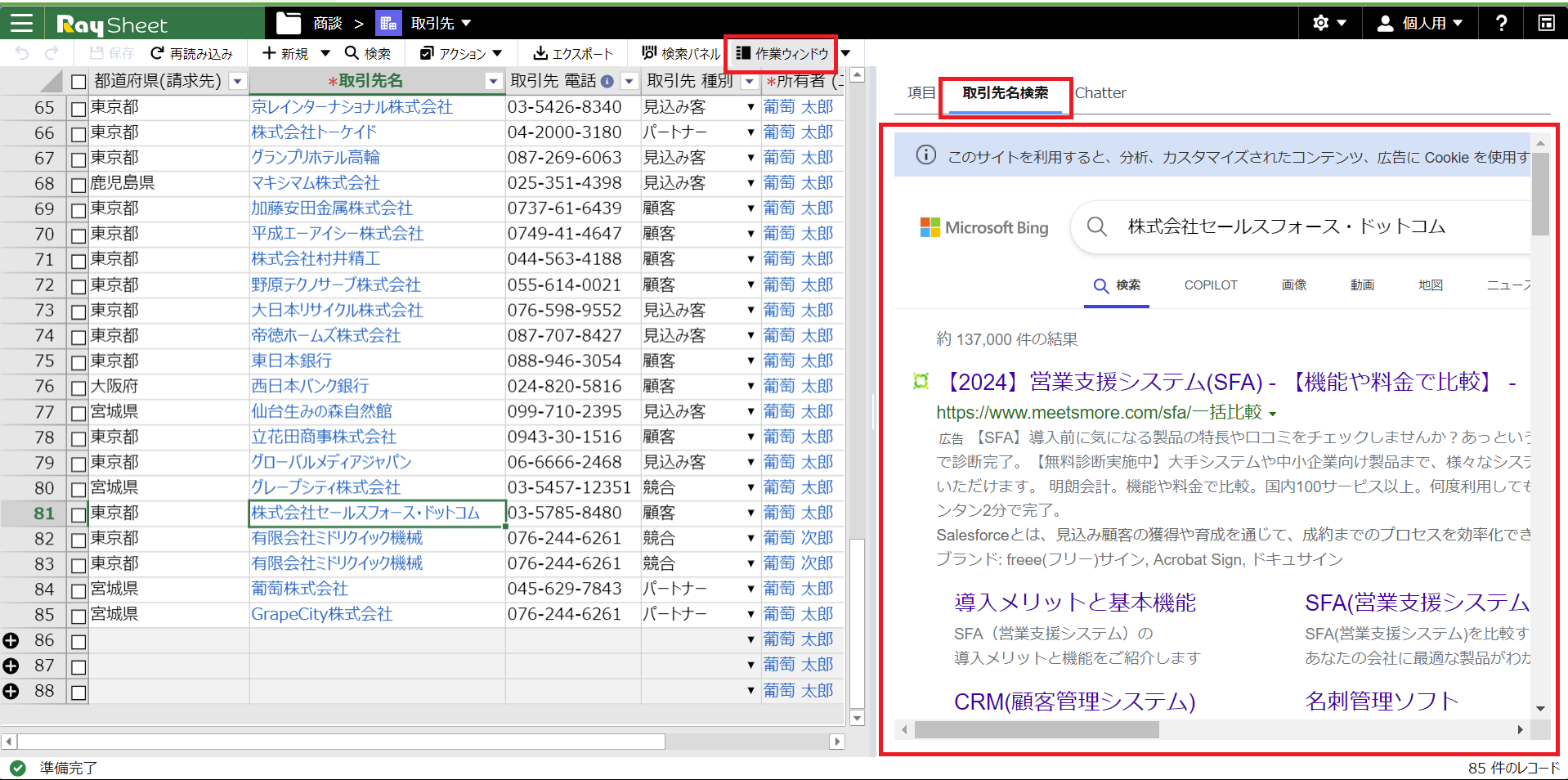This screenshot has width=1568, height=780.
Task: Click the 保存 save button
Action: pos(112,53)
